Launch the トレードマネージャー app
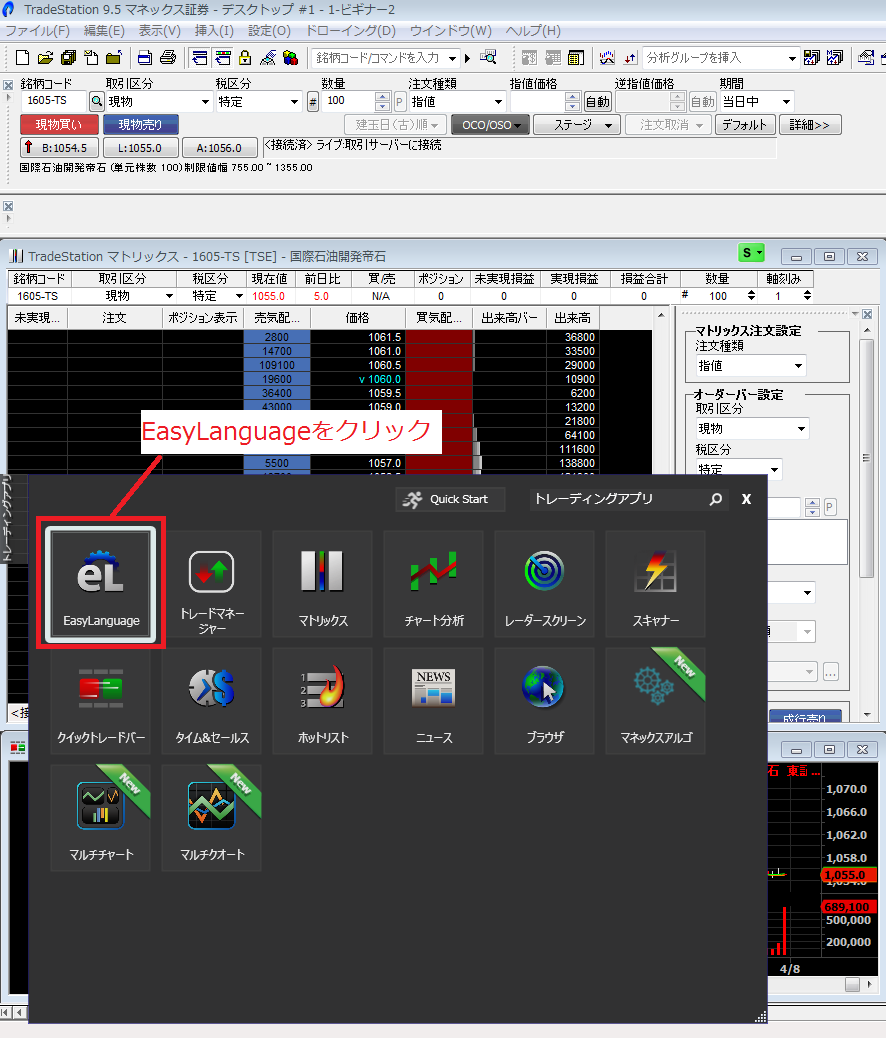The height and width of the screenshot is (1038, 886). tap(212, 584)
